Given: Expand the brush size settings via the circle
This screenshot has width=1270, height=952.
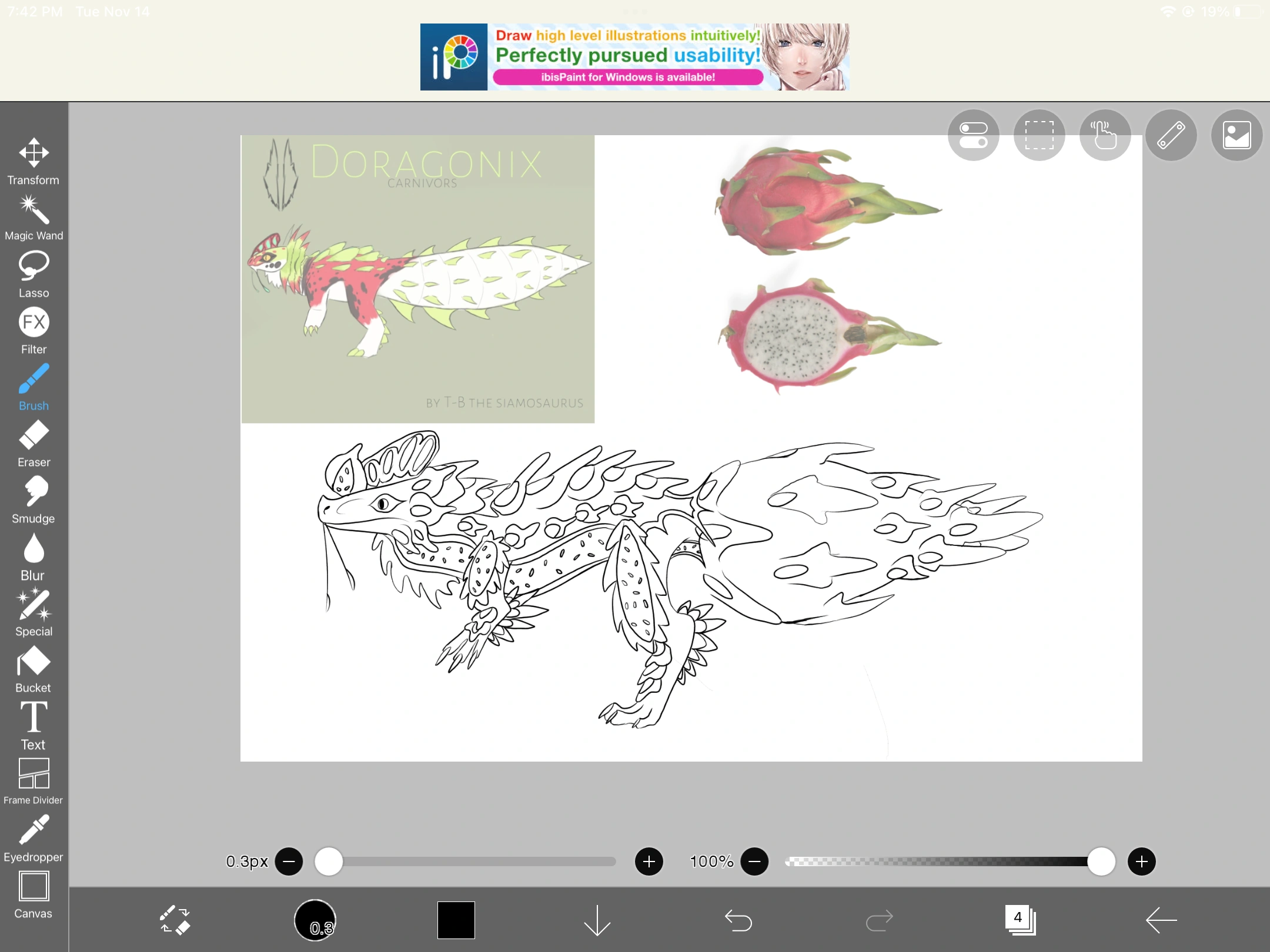Looking at the screenshot, I should coord(316,921).
